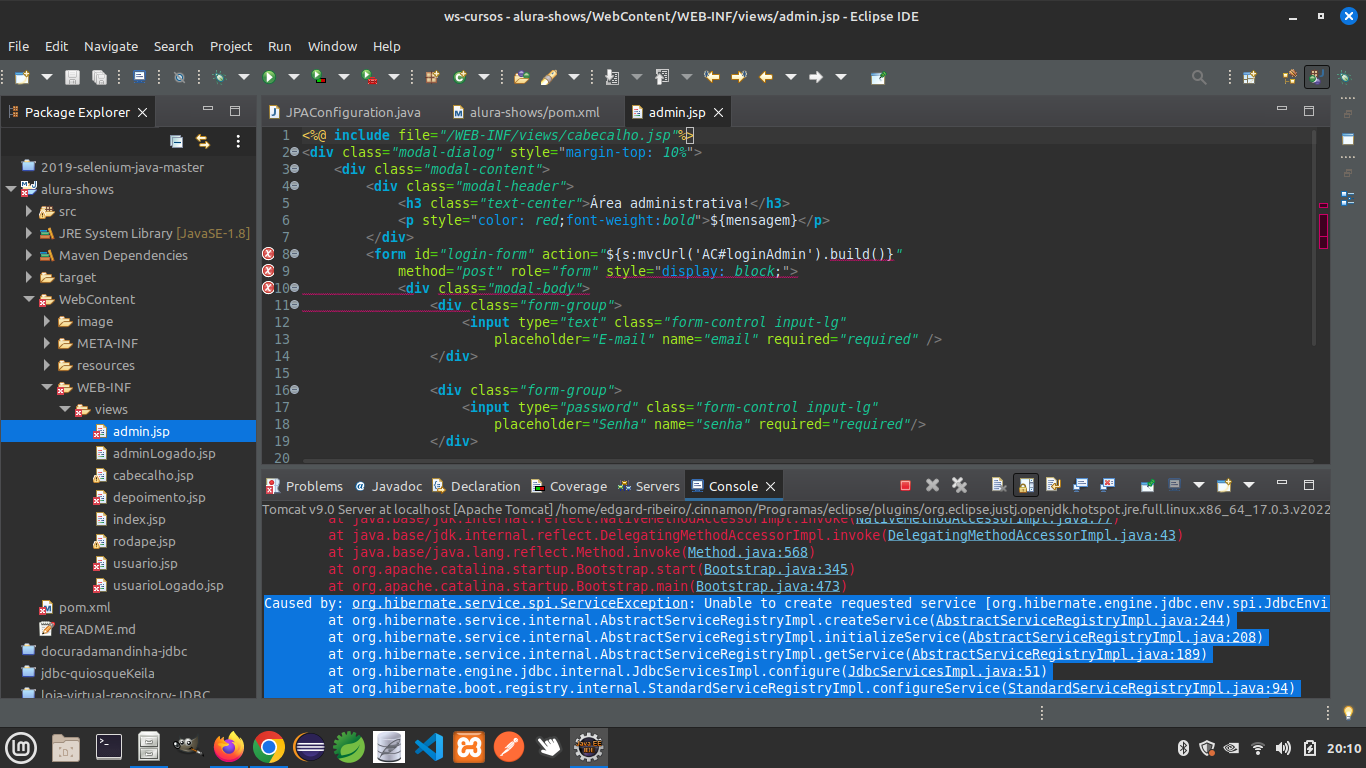This screenshot has width=1366, height=768.
Task: Toggle Show Console on error output change
Action: point(1107,485)
